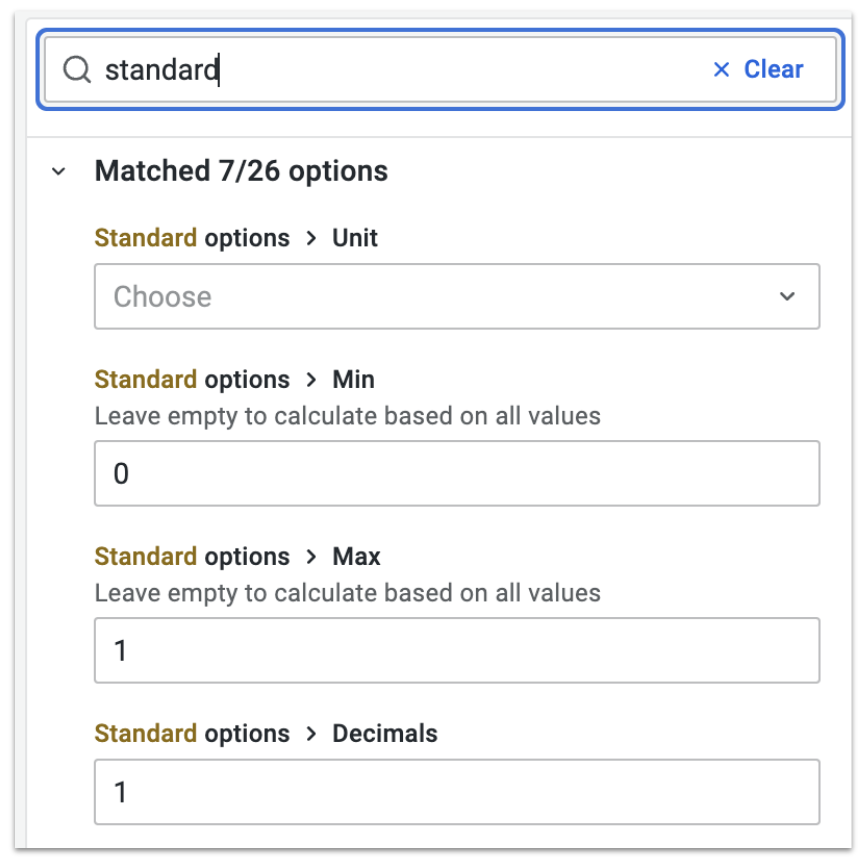Open the Unit Choose dropdown
The width and height of the screenshot is (862, 862).
[x=457, y=296]
